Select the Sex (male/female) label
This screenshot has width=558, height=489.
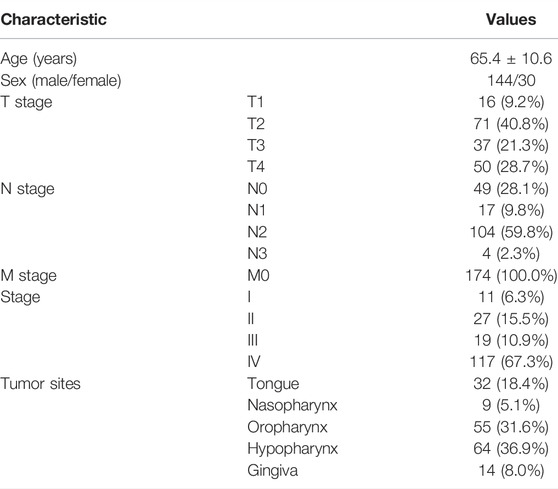(x=61, y=80)
